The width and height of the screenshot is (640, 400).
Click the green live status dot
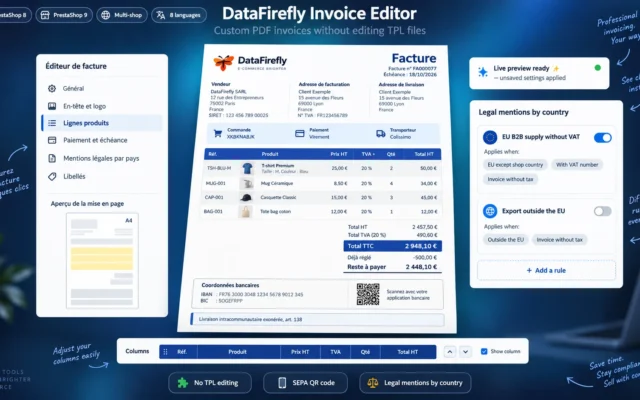(x=598, y=68)
